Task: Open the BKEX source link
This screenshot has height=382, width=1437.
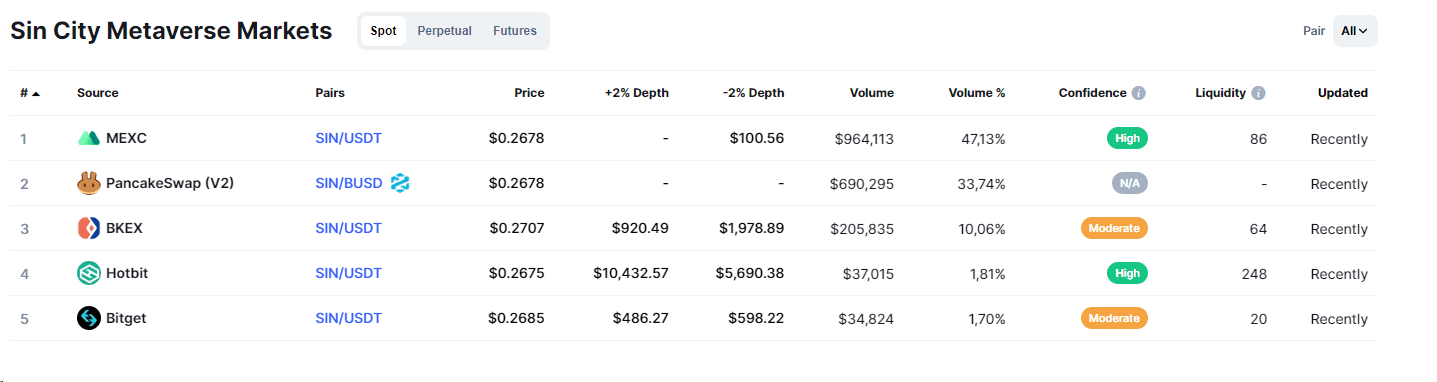Action: [124, 228]
